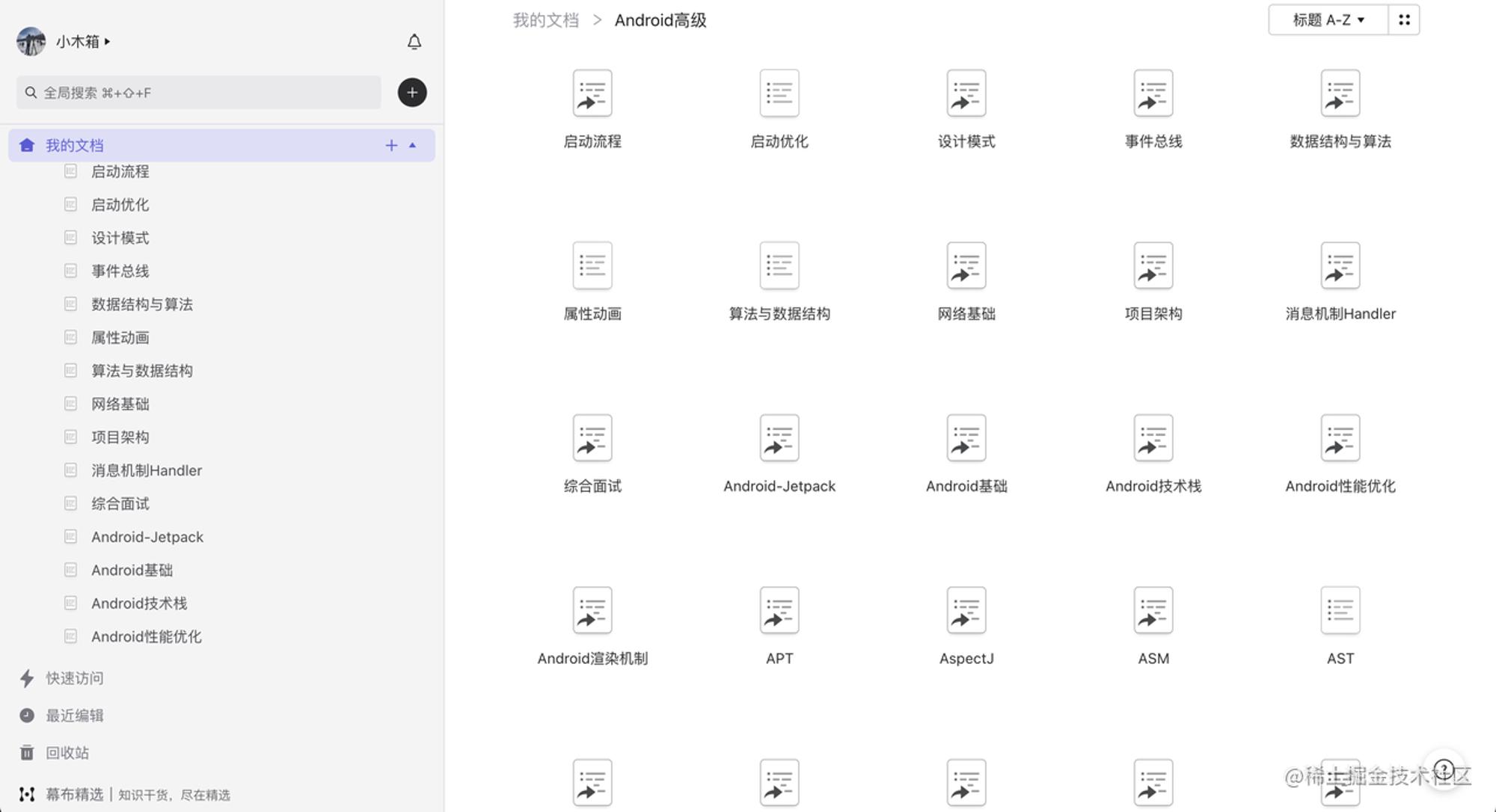Screen dimensions: 1496x812
Task: Click the global search field
Action: click(198, 93)
